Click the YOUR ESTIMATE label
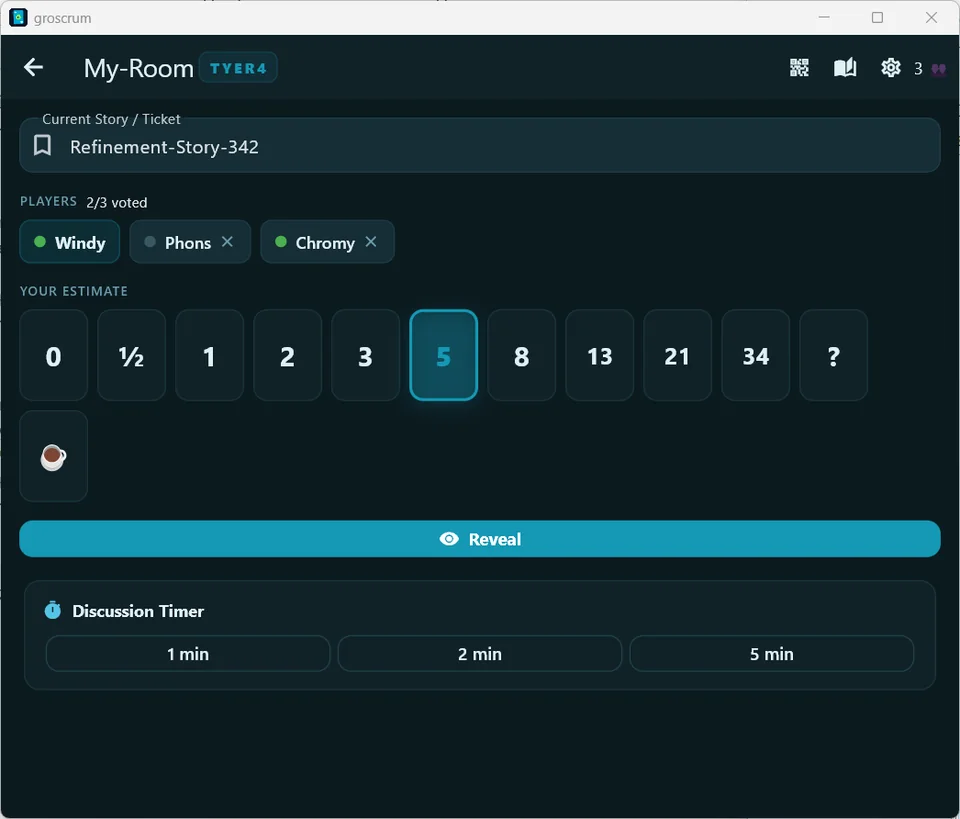 73,291
